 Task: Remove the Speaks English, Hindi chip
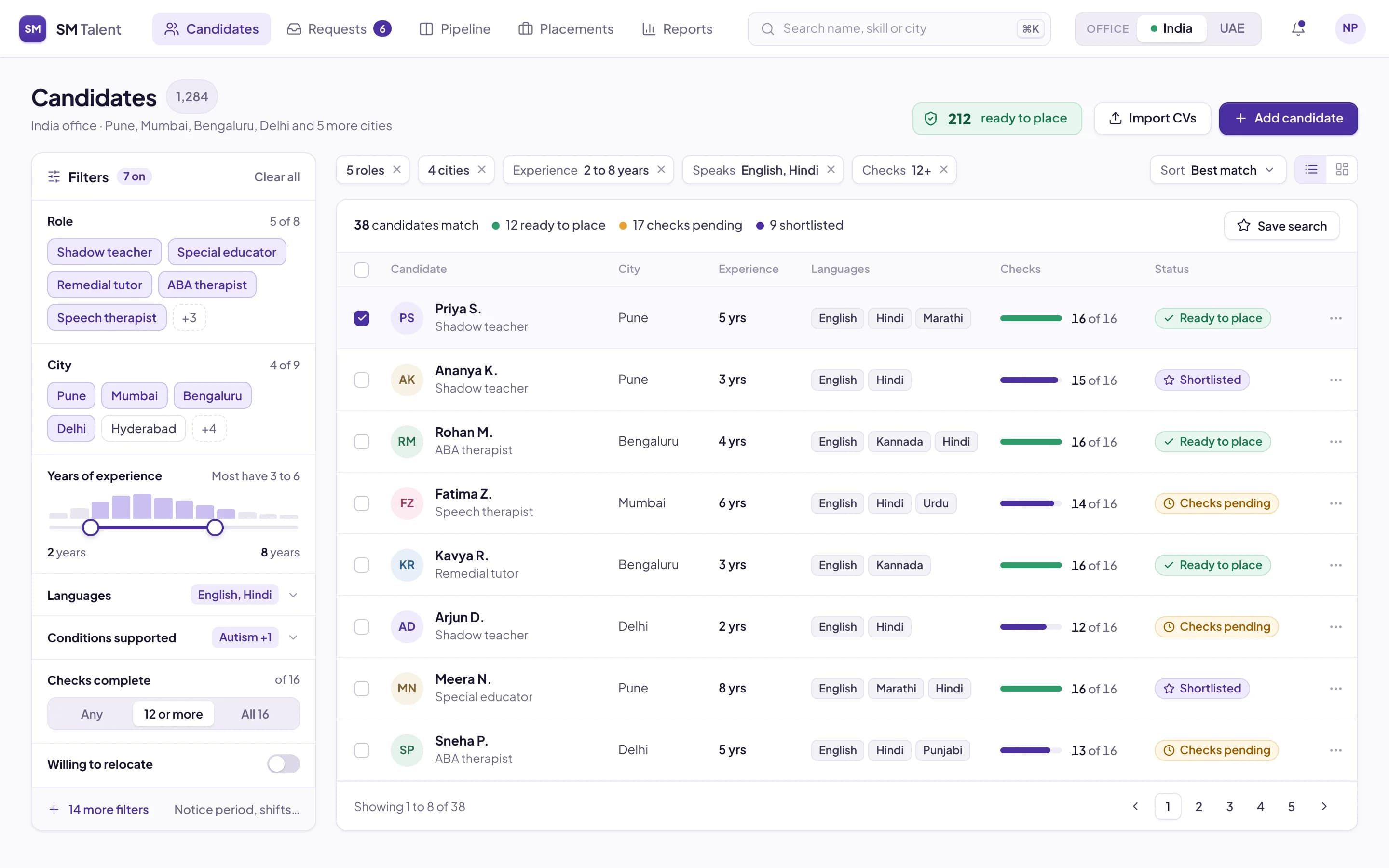pyautogui.click(x=831, y=169)
